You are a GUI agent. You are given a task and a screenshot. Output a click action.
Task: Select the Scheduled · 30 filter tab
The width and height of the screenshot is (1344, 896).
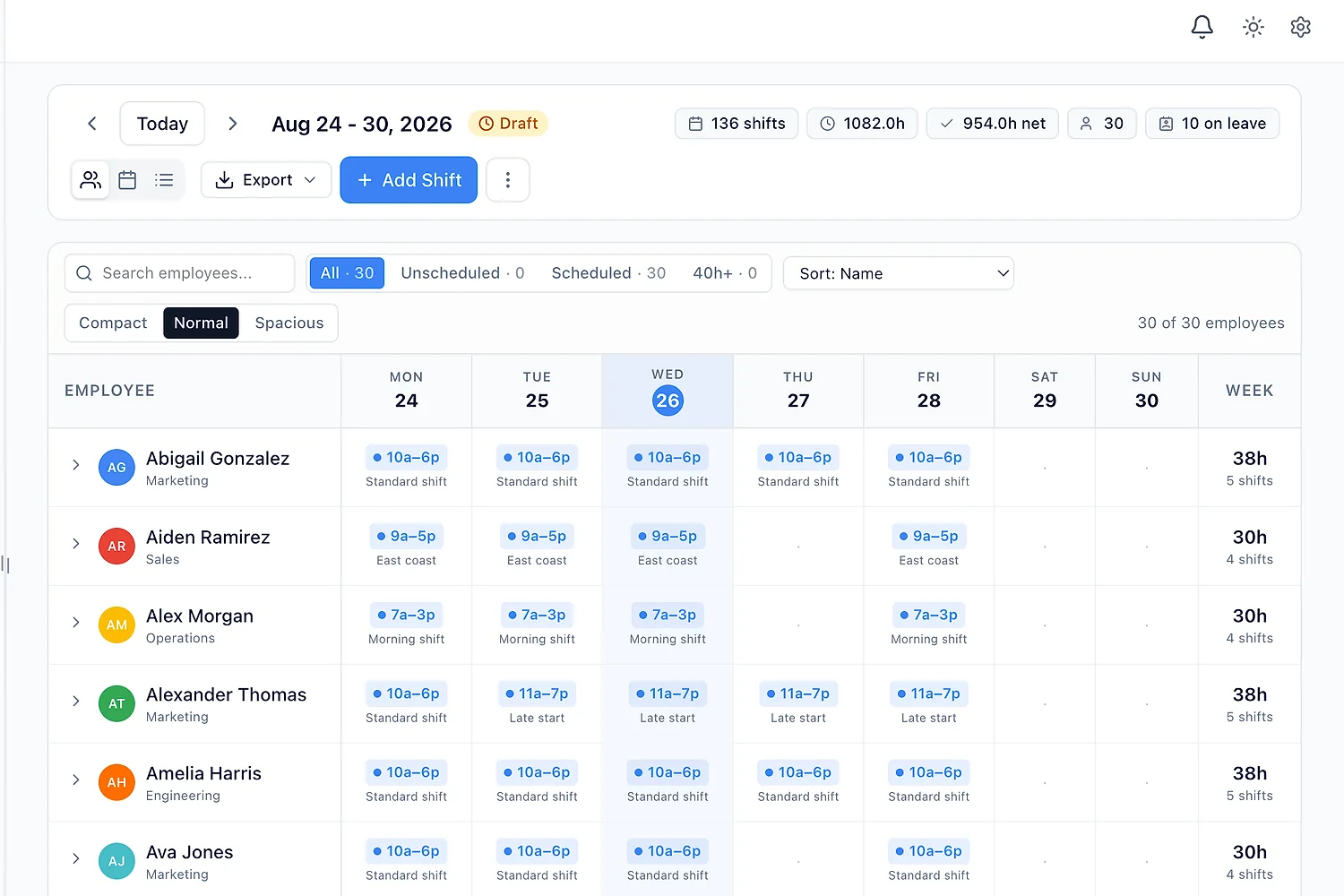coord(608,273)
